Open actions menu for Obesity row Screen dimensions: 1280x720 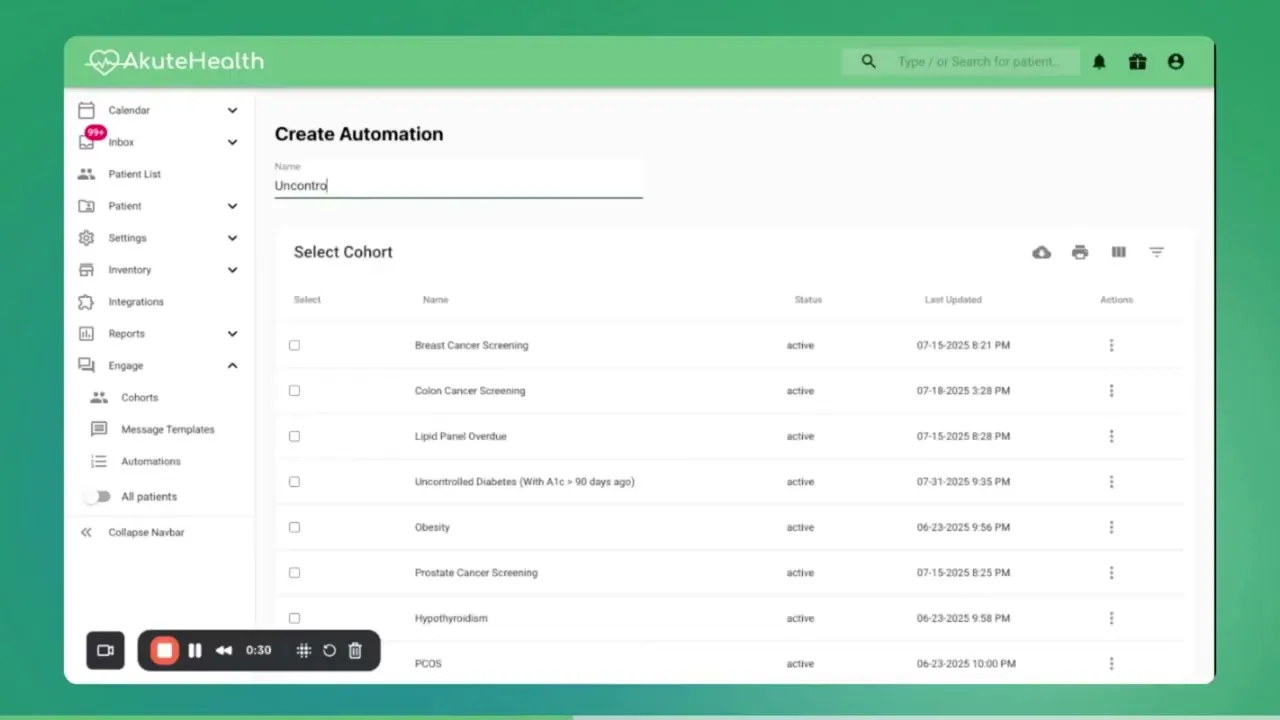[x=1111, y=527]
